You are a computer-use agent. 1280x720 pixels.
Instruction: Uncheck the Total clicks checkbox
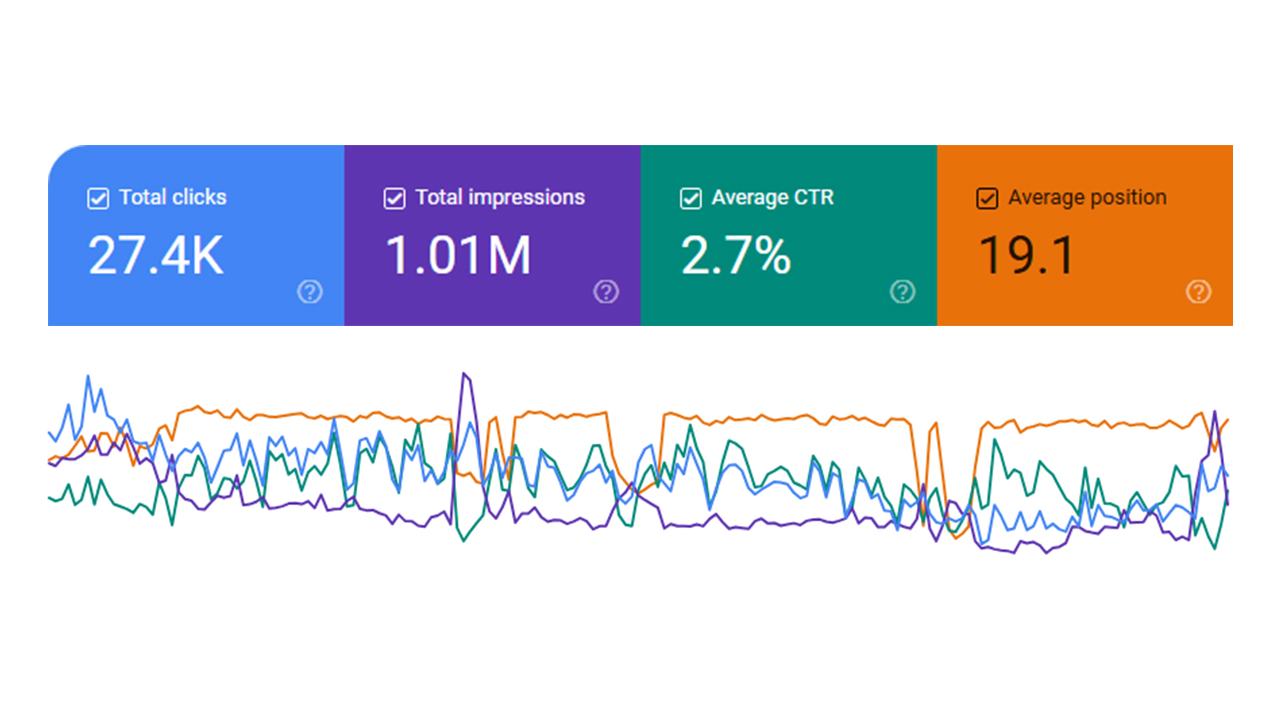coord(98,198)
